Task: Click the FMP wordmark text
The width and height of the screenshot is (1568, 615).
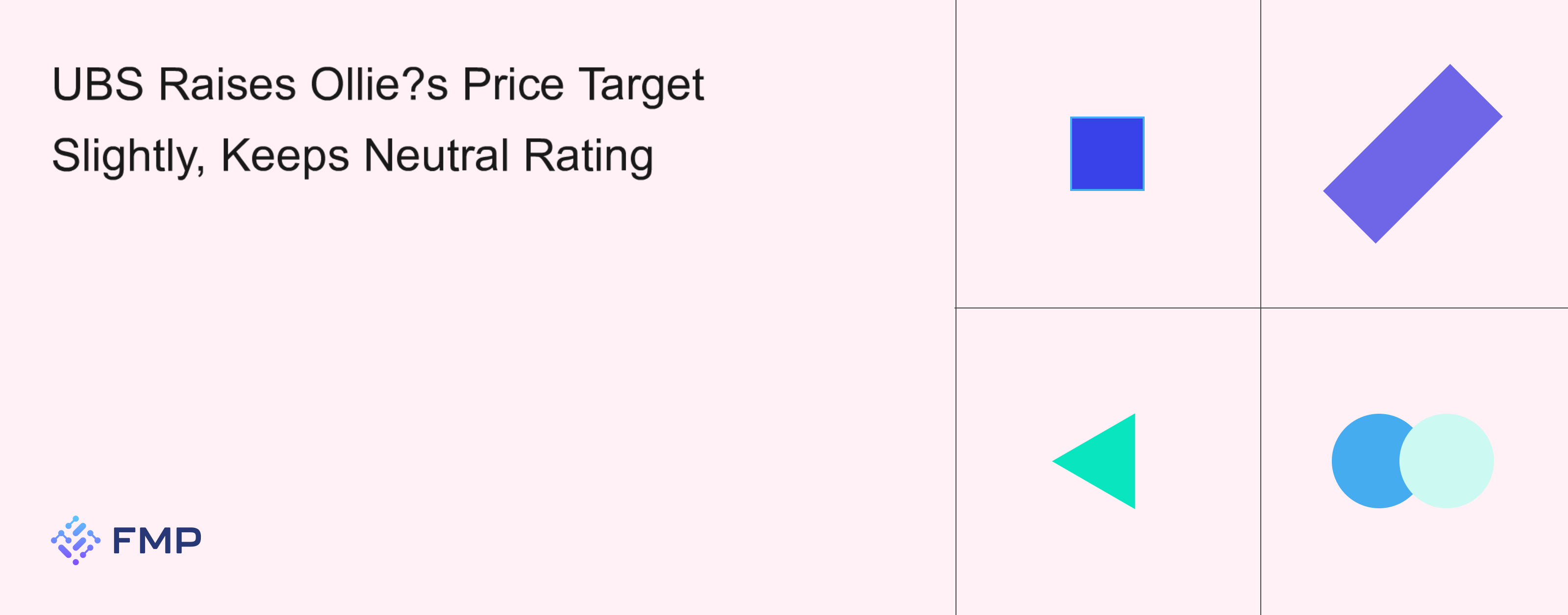Action: click(156, 540)
